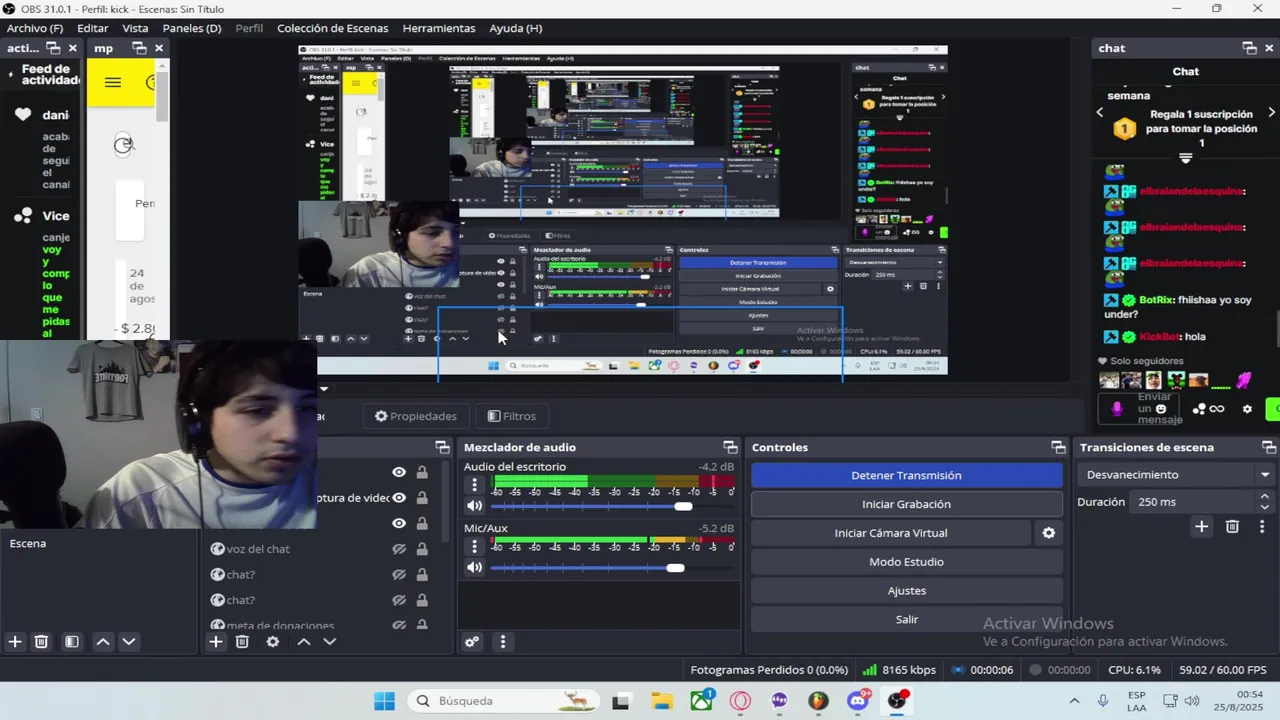Open File Explorer from taskbar
1280x720 pixels.
(x=662, y=701)
